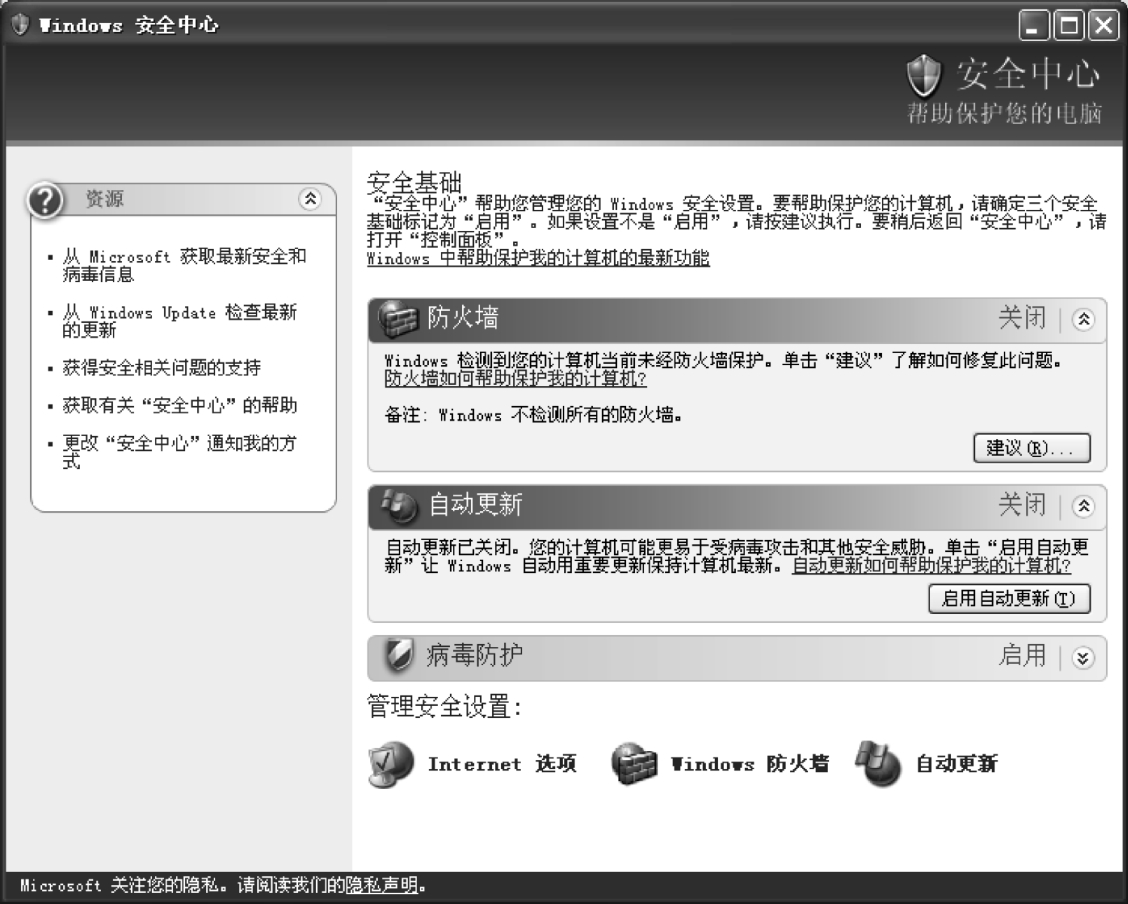The height and width of the screenshot is (904, 1128).
Task: Collapse the 防火墙 section
Action: coord(1083,319)
